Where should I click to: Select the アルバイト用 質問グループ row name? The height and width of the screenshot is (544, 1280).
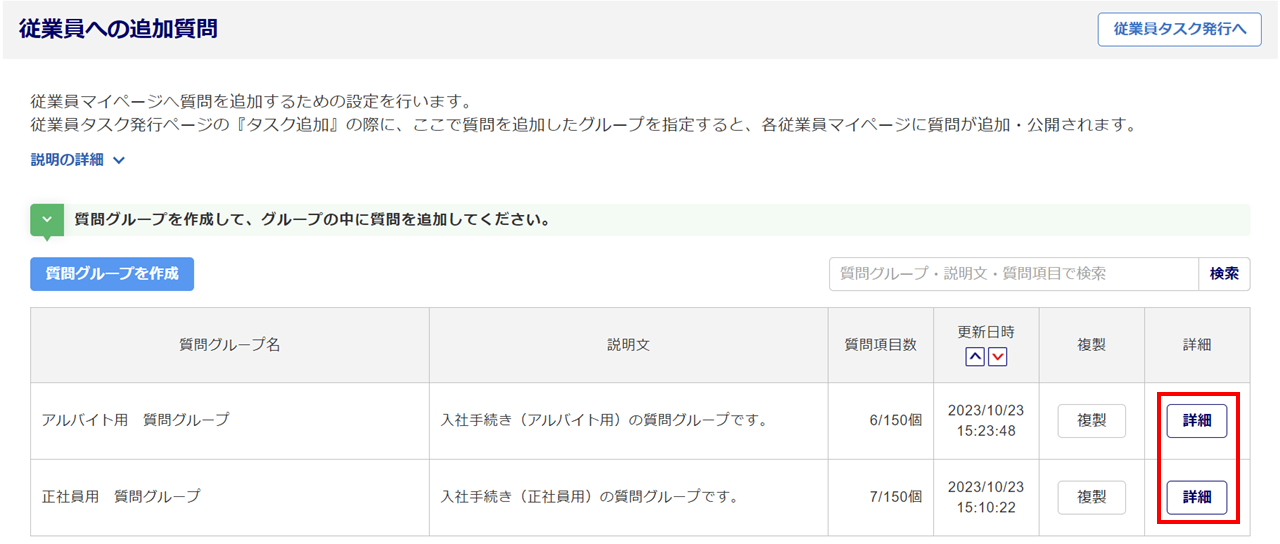[135, 420]
